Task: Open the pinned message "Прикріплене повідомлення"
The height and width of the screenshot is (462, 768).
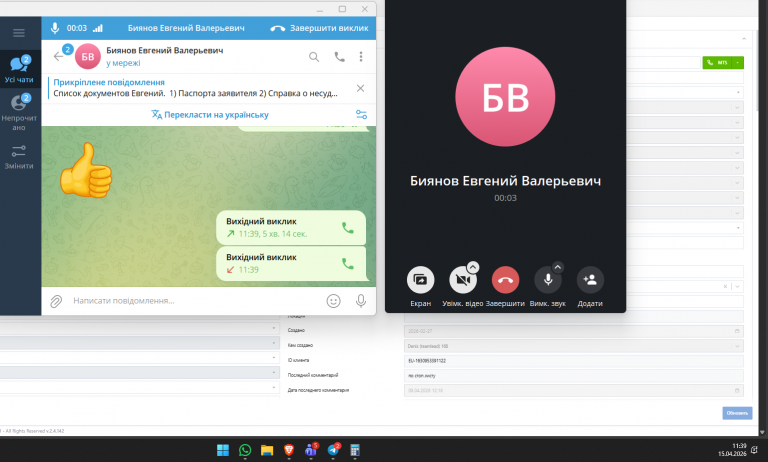Action: click(x=196, y=88)
